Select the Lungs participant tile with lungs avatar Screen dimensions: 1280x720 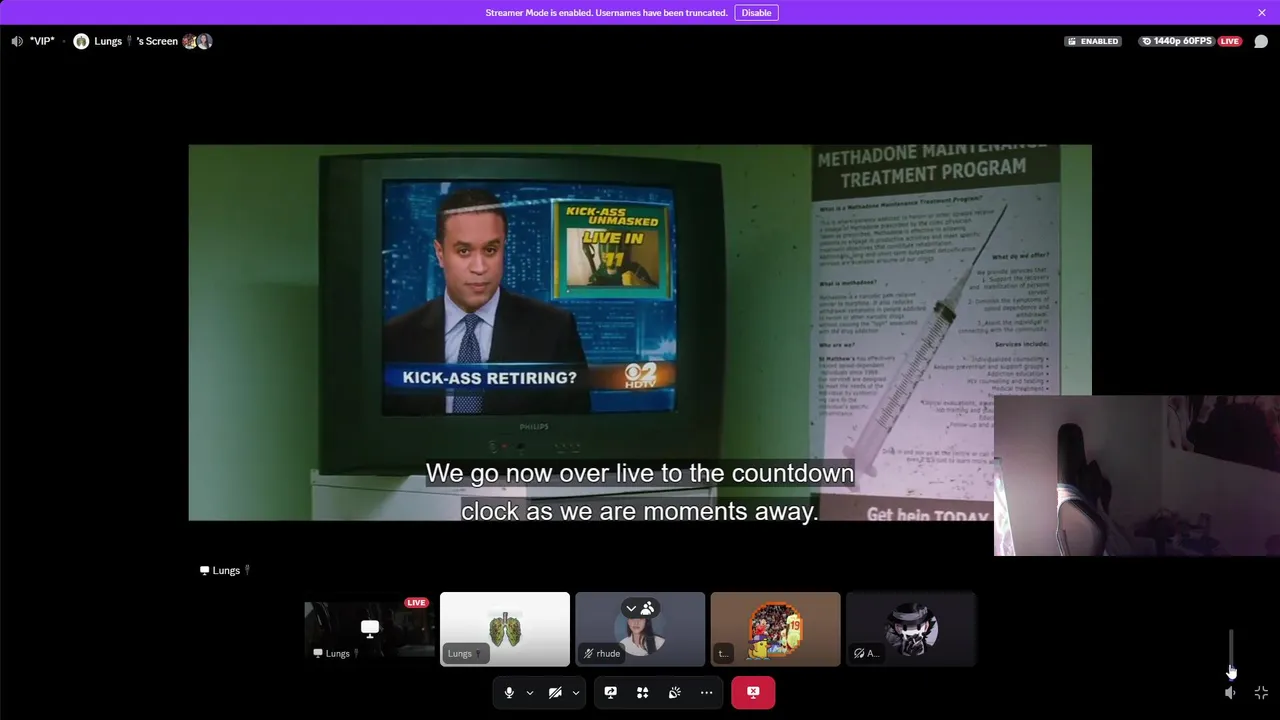click(x=505, y=629)
